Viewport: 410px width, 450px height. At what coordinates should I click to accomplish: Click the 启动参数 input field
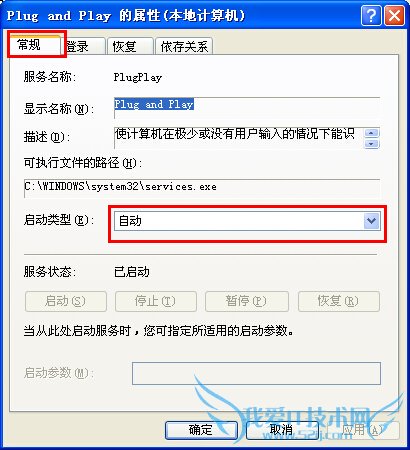(x=256, y=373)
